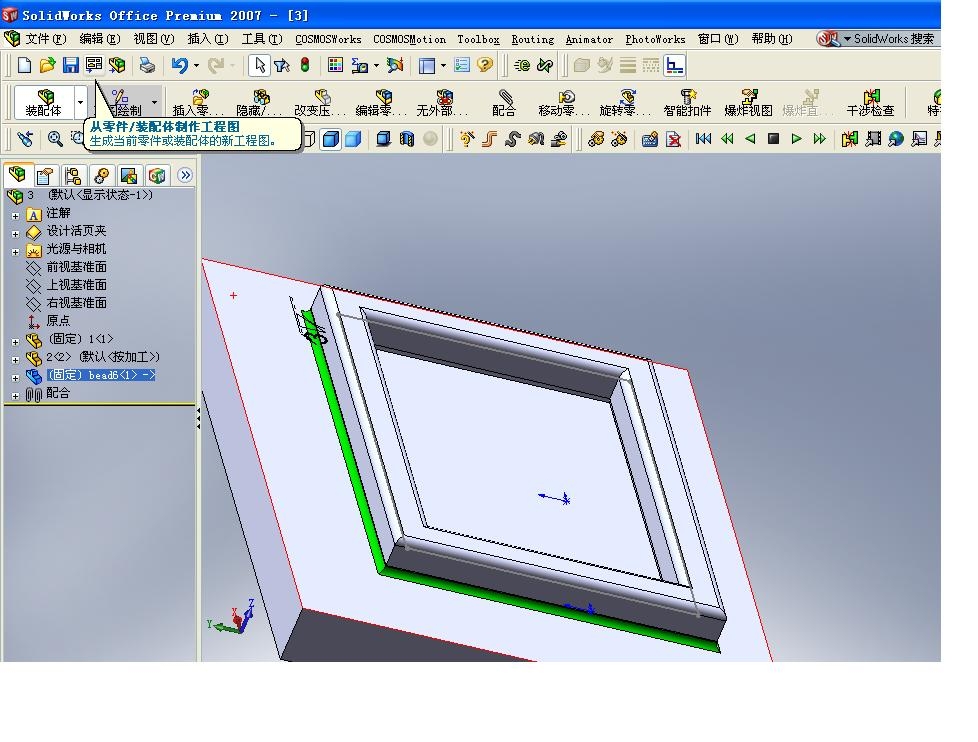Image resolution: width=978 pixels, height=742 pixels.
Task: Open the 工具(T) Tools menu
Action: (263, 39)
